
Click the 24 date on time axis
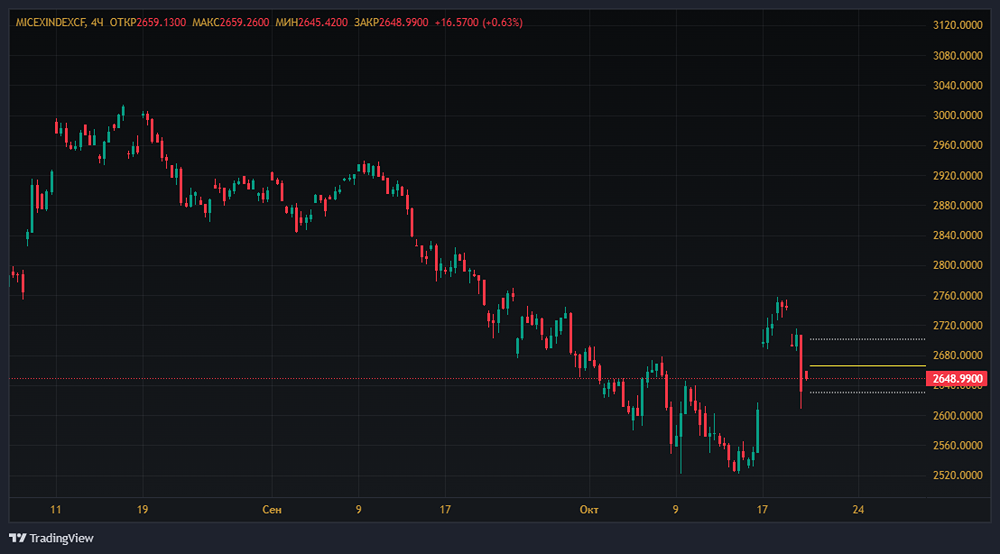pyautogui.click(x=858, y=510)
